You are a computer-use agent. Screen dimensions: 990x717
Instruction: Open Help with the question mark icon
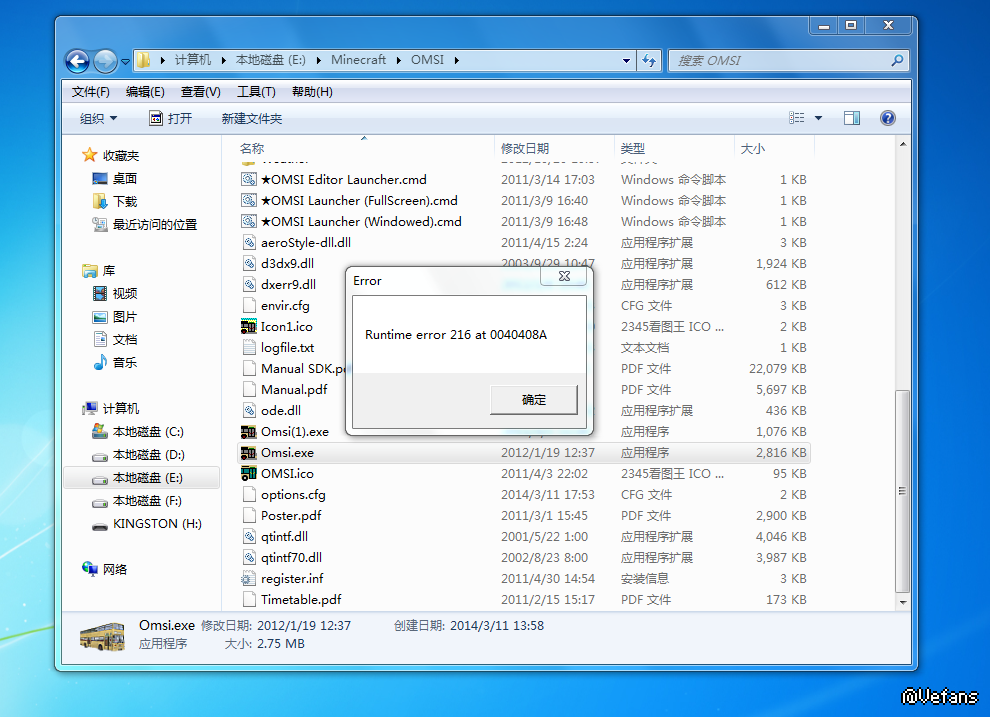[887, 118]
